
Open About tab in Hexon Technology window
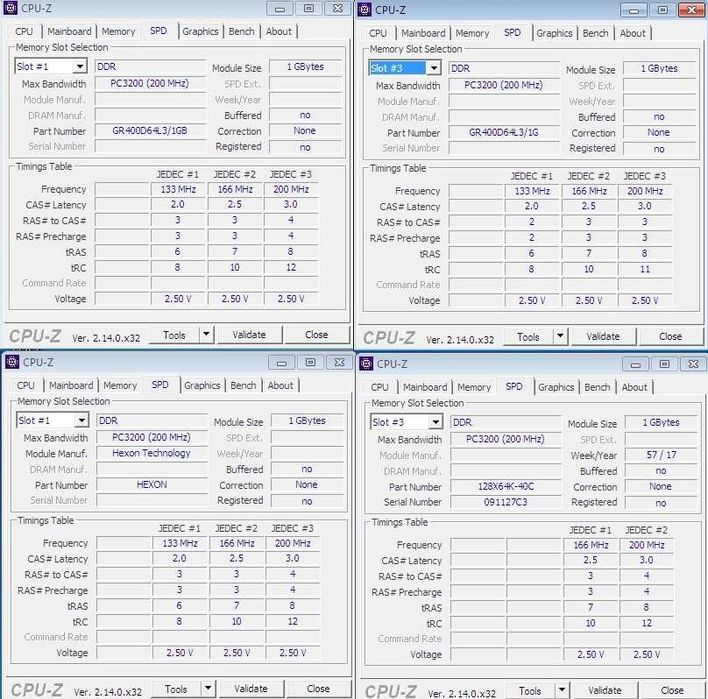[280, 386]
